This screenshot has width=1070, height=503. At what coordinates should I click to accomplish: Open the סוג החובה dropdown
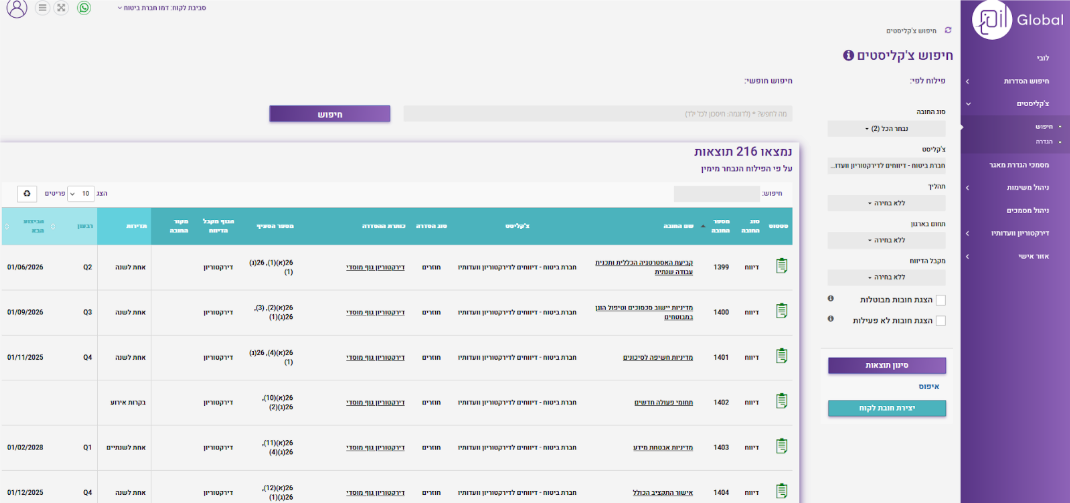coord(886,129)
